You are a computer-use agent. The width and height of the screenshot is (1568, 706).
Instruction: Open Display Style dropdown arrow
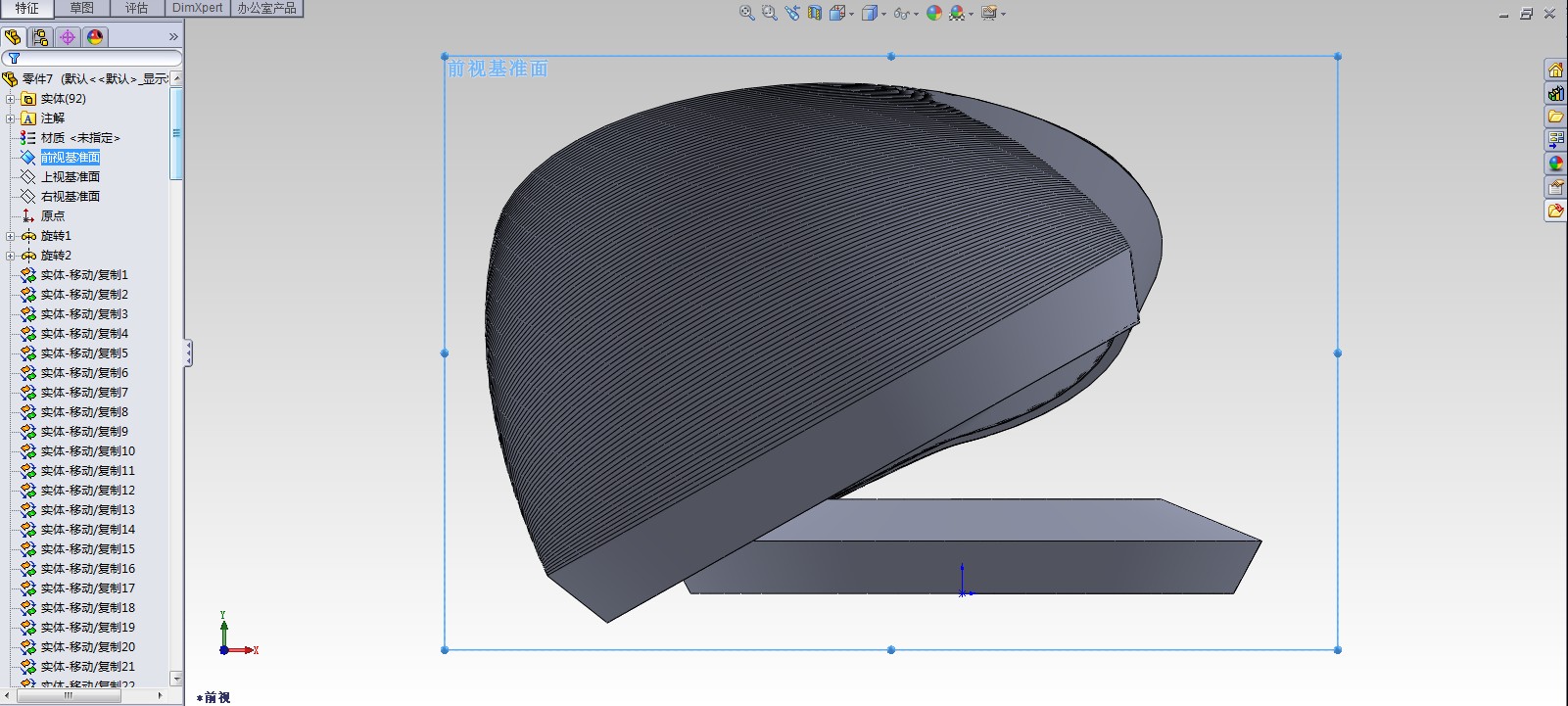click(x=883, y=14)
